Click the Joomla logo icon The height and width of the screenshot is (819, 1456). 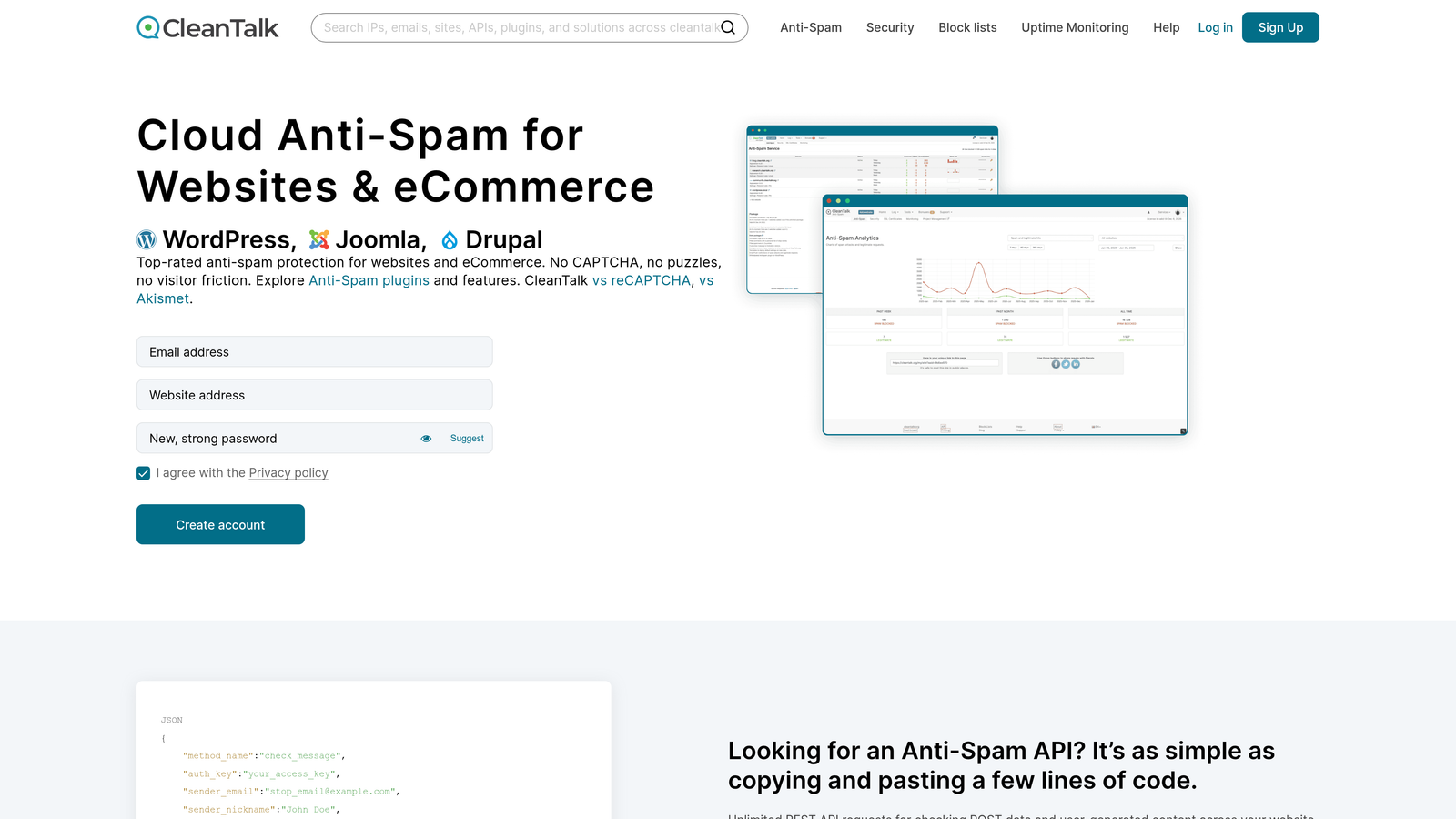pos(318,239)
